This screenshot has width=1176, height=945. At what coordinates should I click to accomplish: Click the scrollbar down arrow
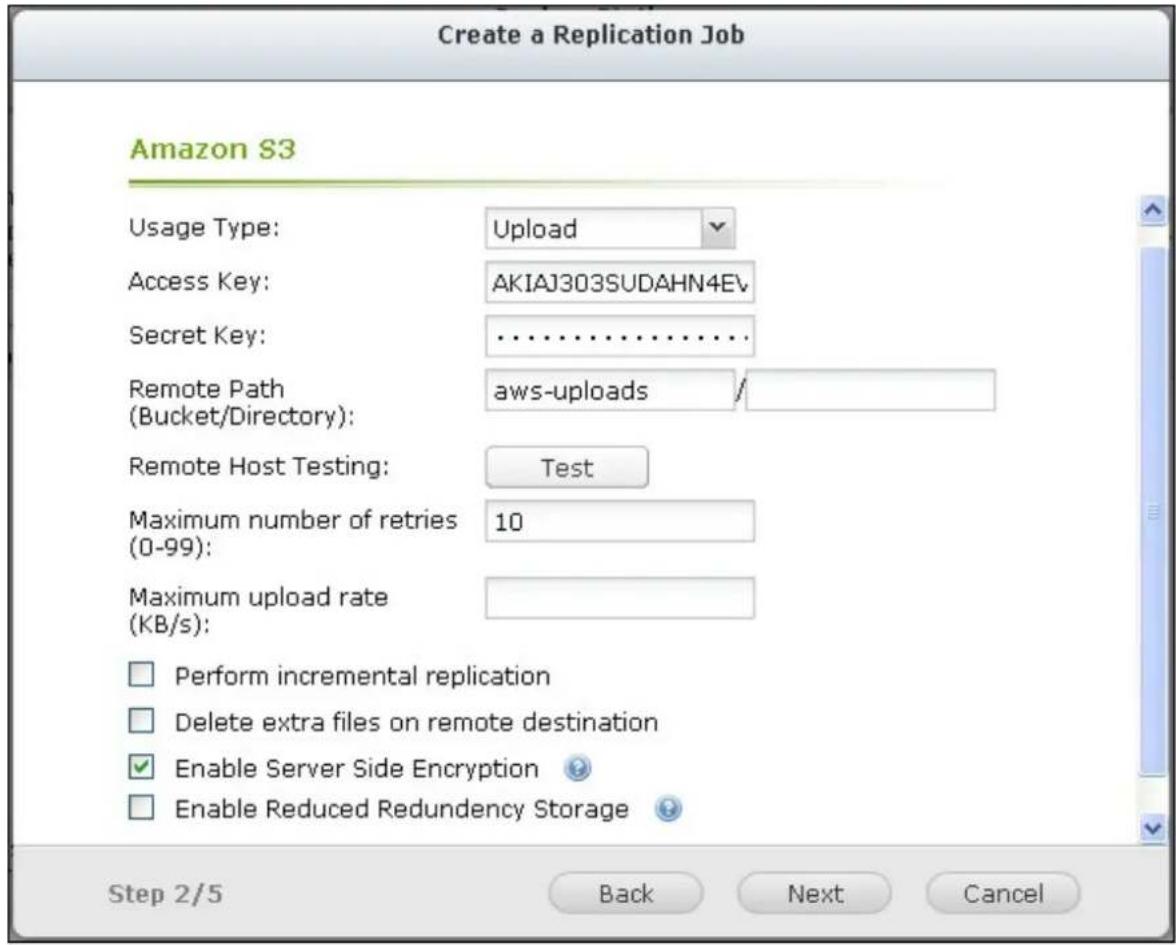click(x=1152, y=829)
